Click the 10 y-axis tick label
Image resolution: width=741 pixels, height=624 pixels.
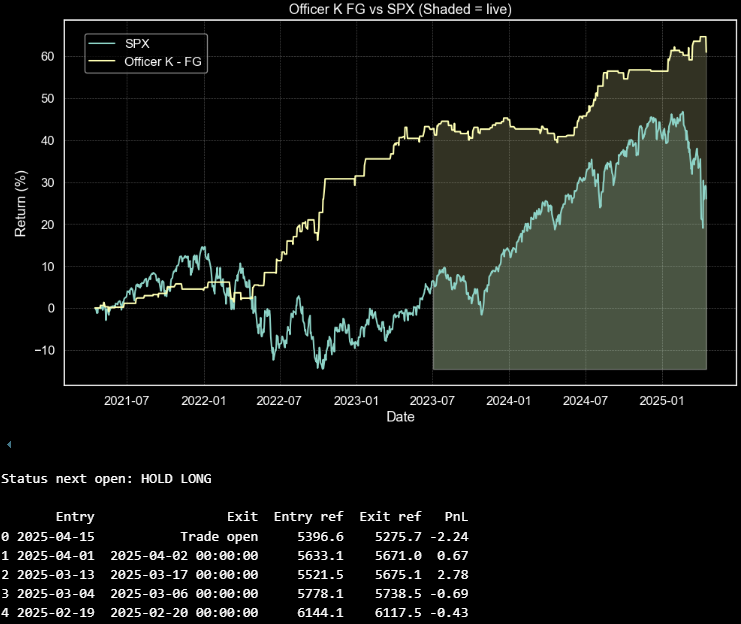click(48, 267)
